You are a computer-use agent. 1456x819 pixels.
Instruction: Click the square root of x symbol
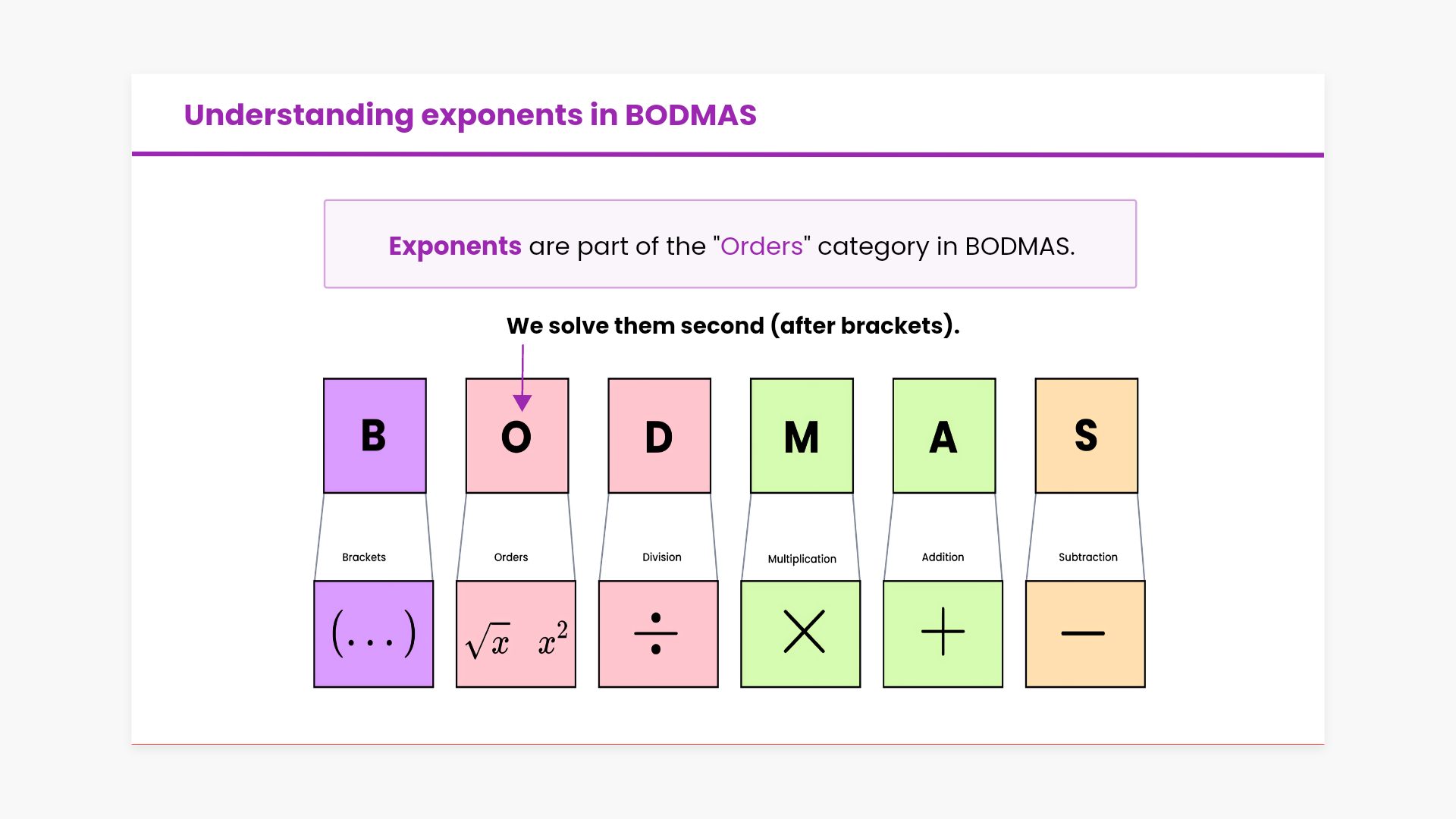click(488, 642)
